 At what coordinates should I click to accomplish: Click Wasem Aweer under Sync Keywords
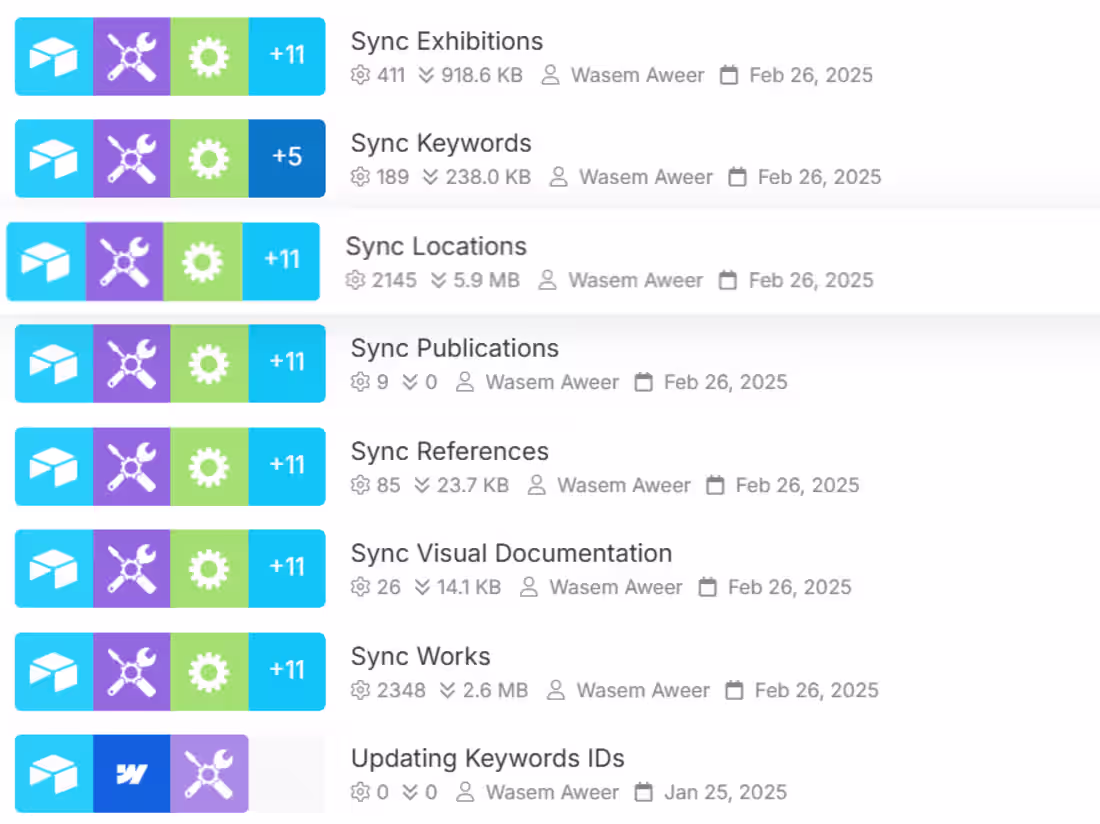[645, 177]
